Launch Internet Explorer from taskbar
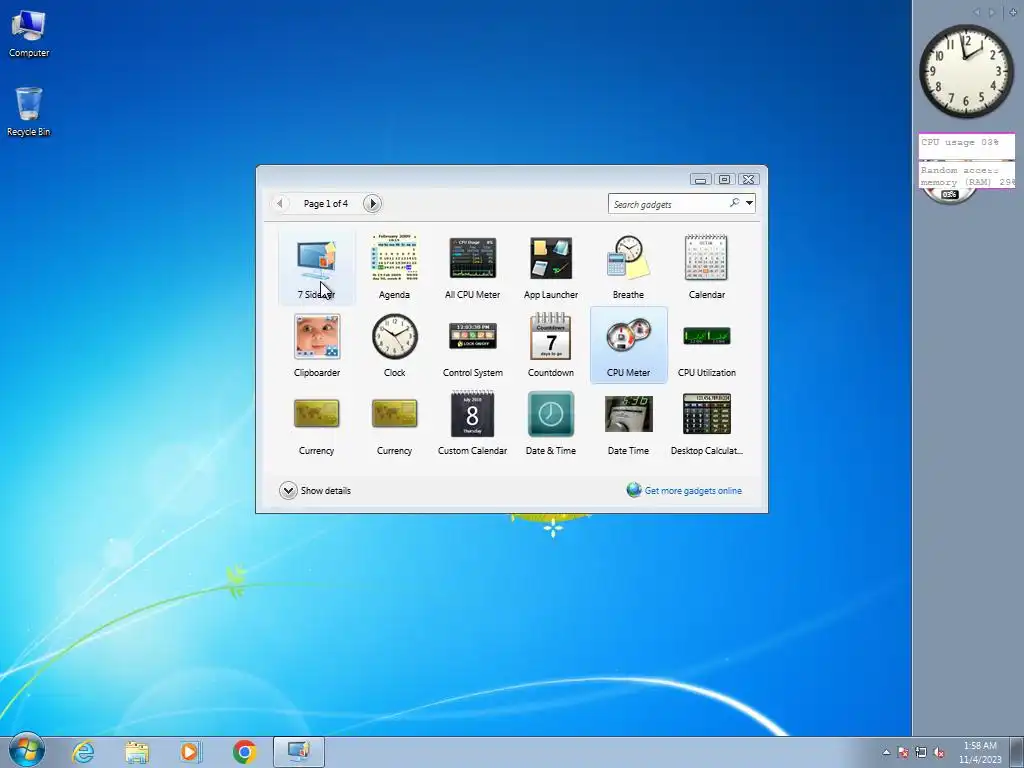 coord(83,752)
